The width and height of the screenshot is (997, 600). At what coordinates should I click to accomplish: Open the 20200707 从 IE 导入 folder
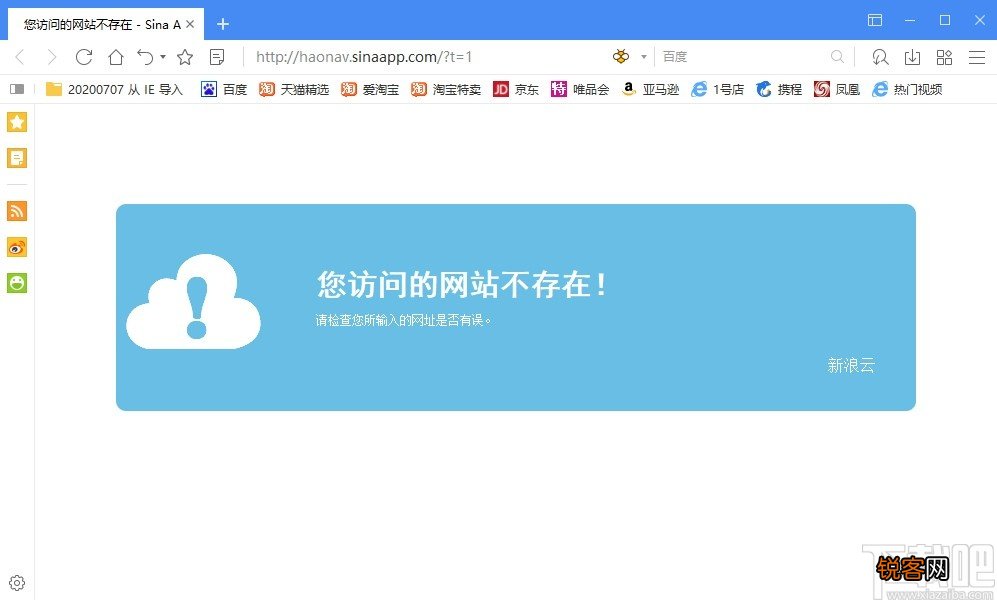pyautogui.click(x=114, y=90)
